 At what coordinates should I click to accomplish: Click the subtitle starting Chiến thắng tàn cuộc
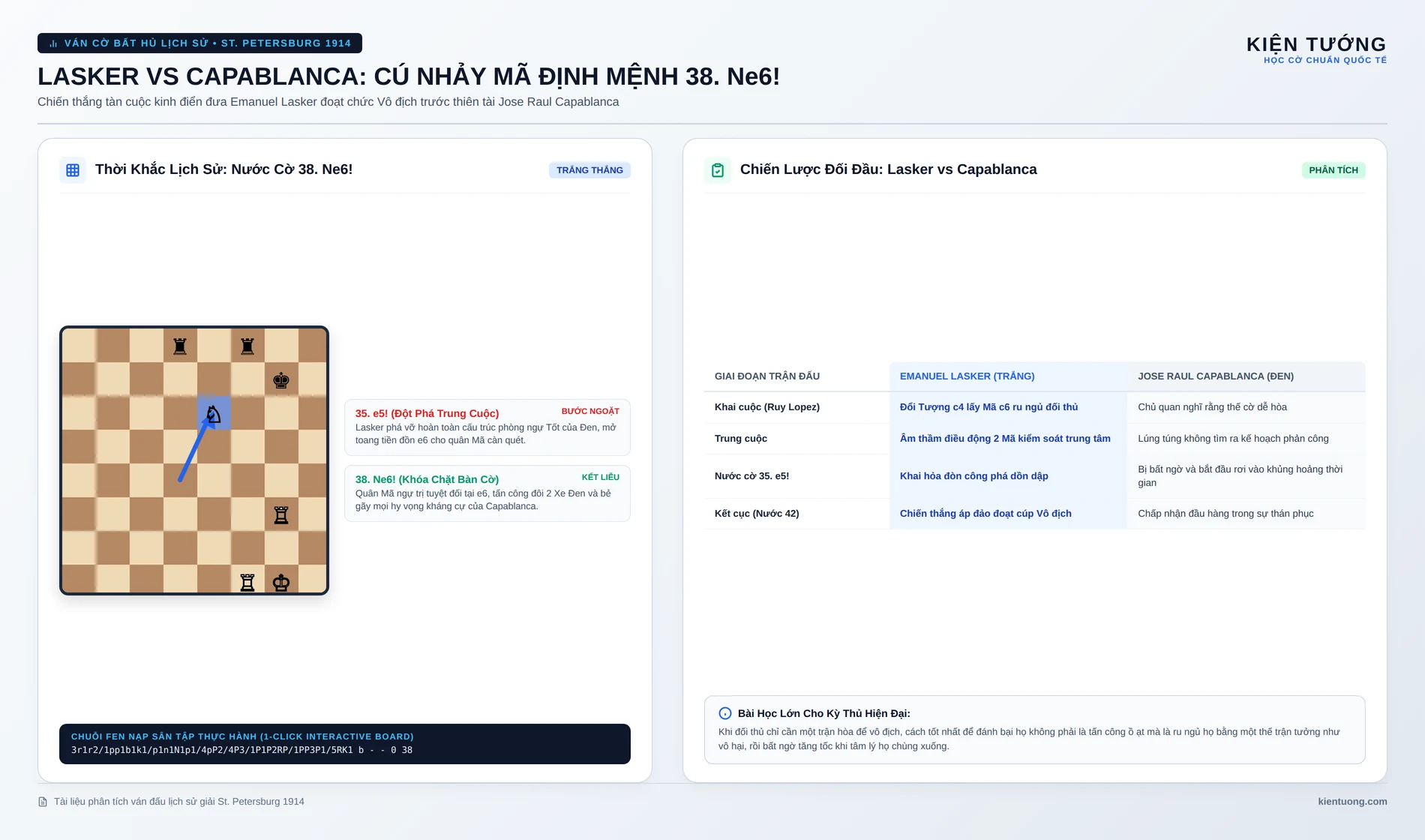[328, 102]
